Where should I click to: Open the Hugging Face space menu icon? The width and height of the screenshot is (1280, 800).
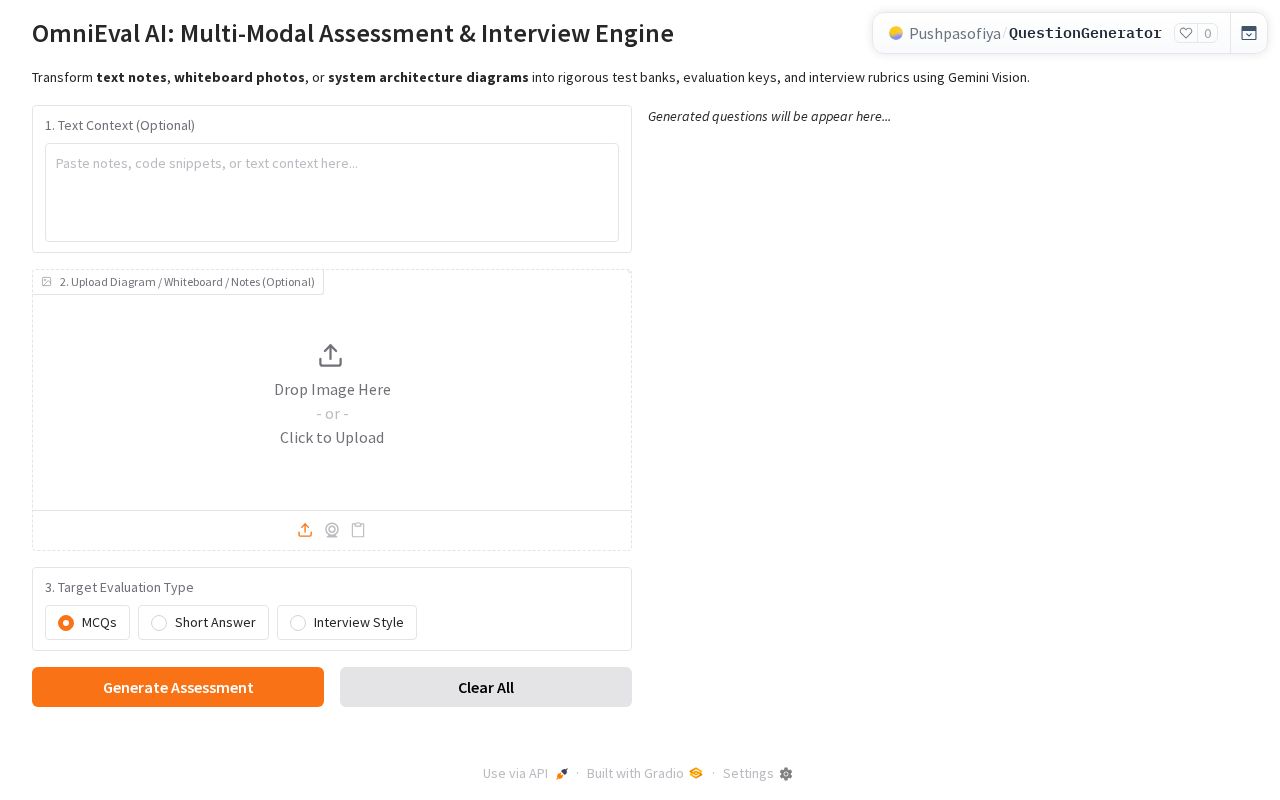[x=1249, y=33]
